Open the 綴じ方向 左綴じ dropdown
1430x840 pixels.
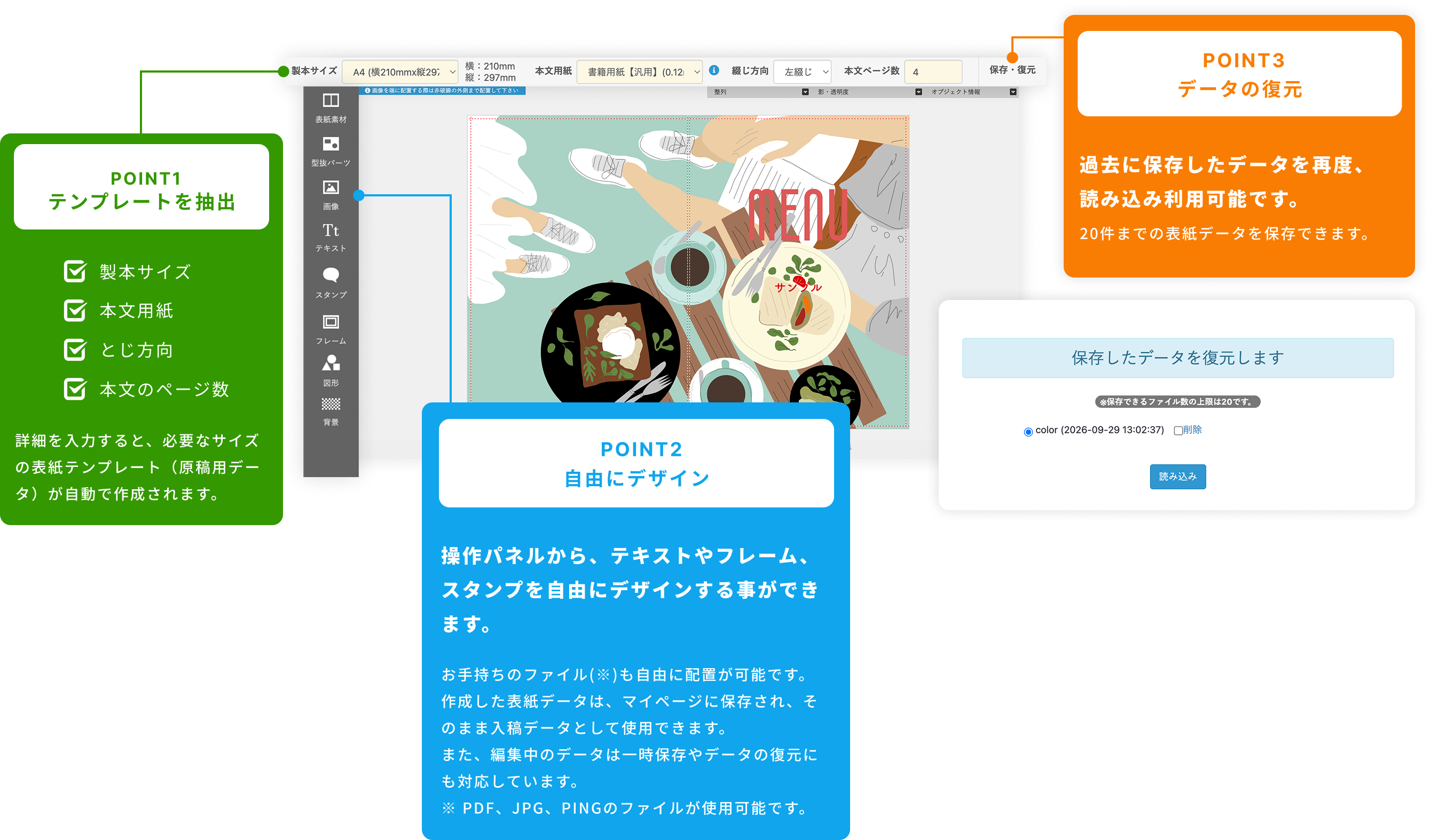(x=802, y=72)
